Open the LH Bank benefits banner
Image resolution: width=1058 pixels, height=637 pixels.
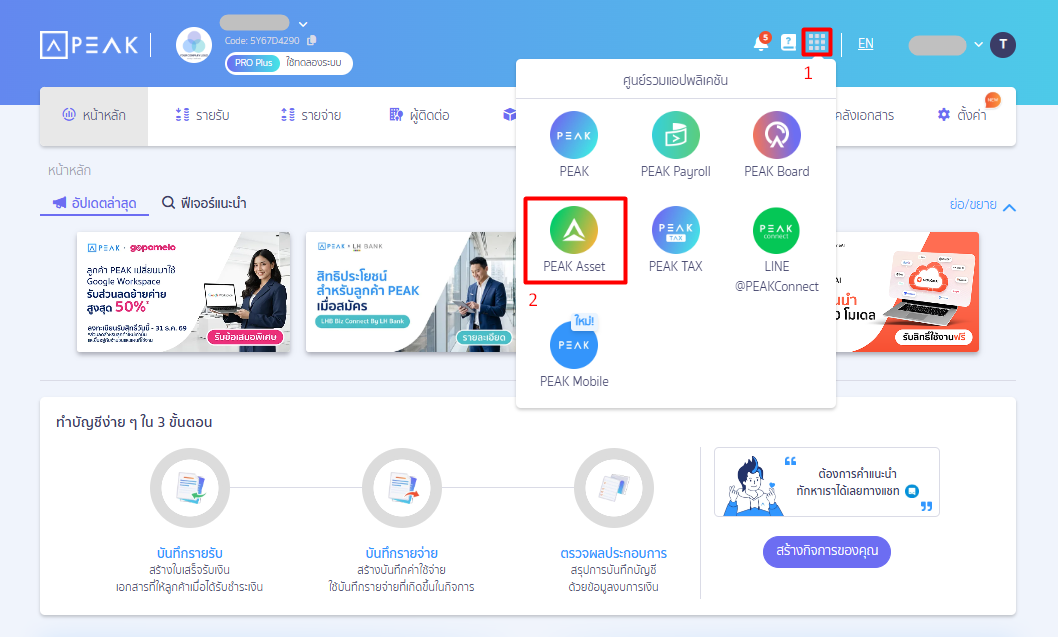[x=411, y=292]
